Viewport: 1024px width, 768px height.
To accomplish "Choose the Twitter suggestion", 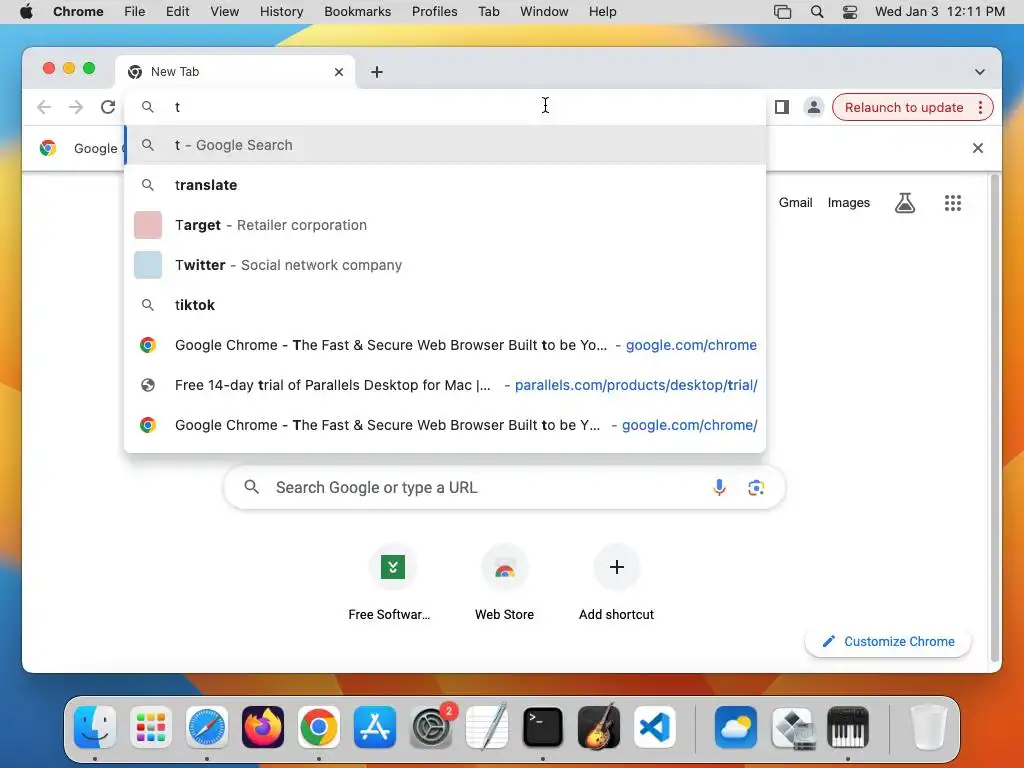I will tap(445, 264).
